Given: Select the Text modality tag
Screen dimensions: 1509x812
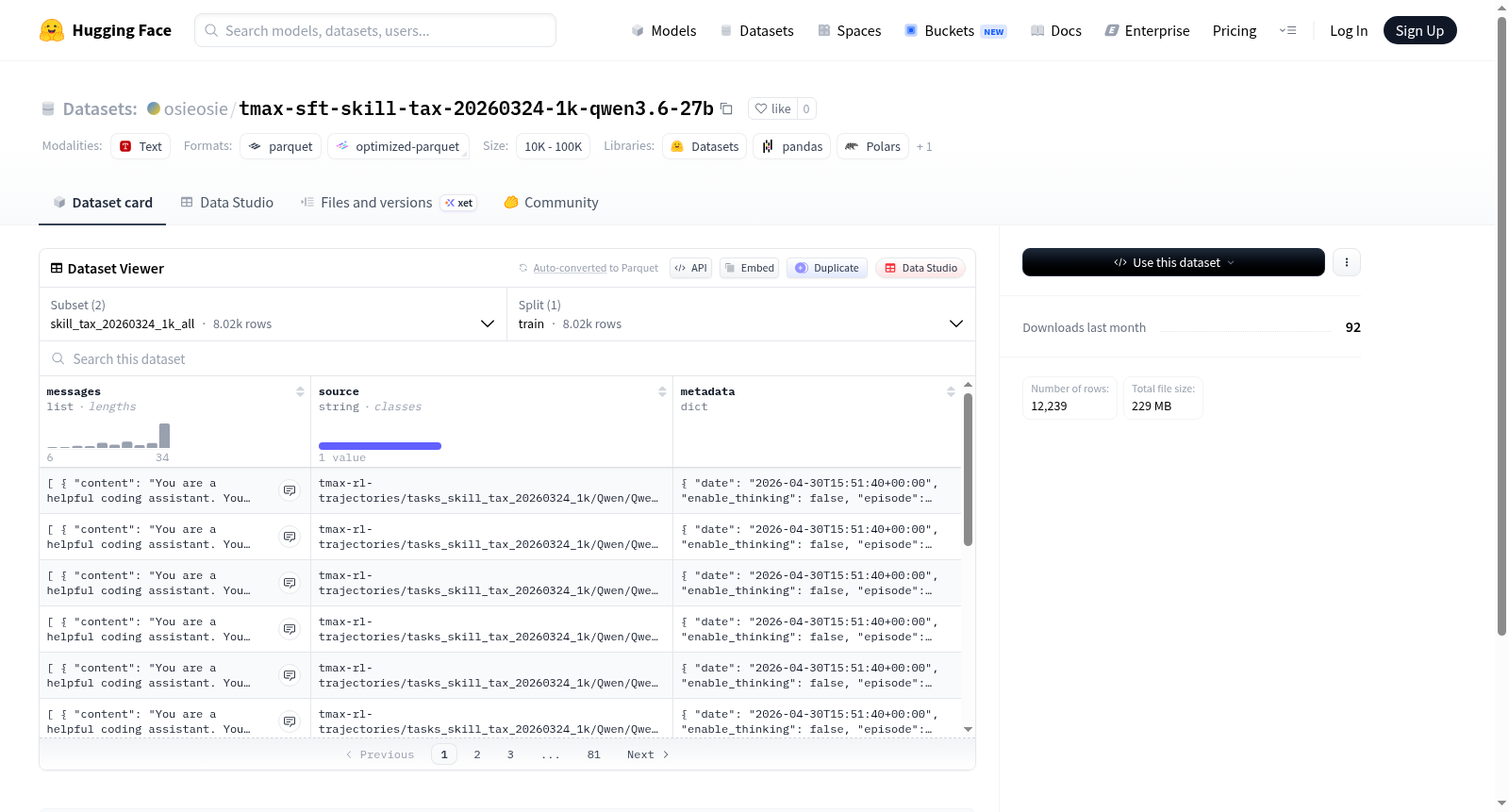Looking at the screenshot, I should click(141, 146).
